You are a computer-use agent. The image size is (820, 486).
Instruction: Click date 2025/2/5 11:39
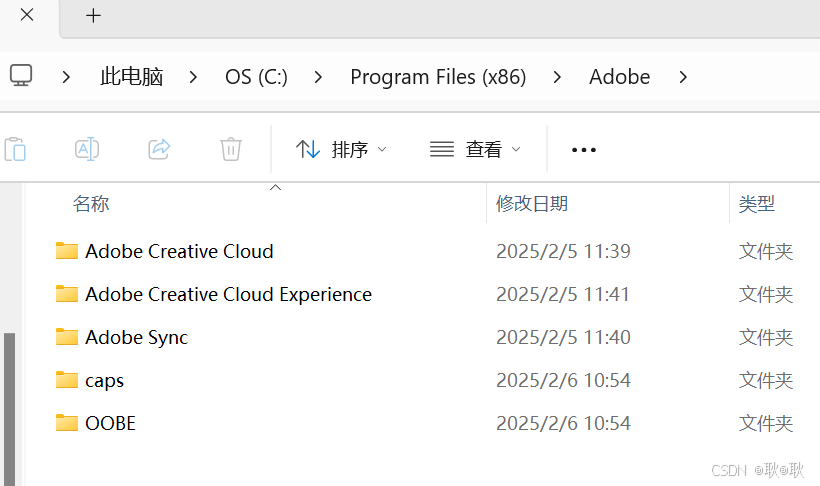click(x=563, y=251)
